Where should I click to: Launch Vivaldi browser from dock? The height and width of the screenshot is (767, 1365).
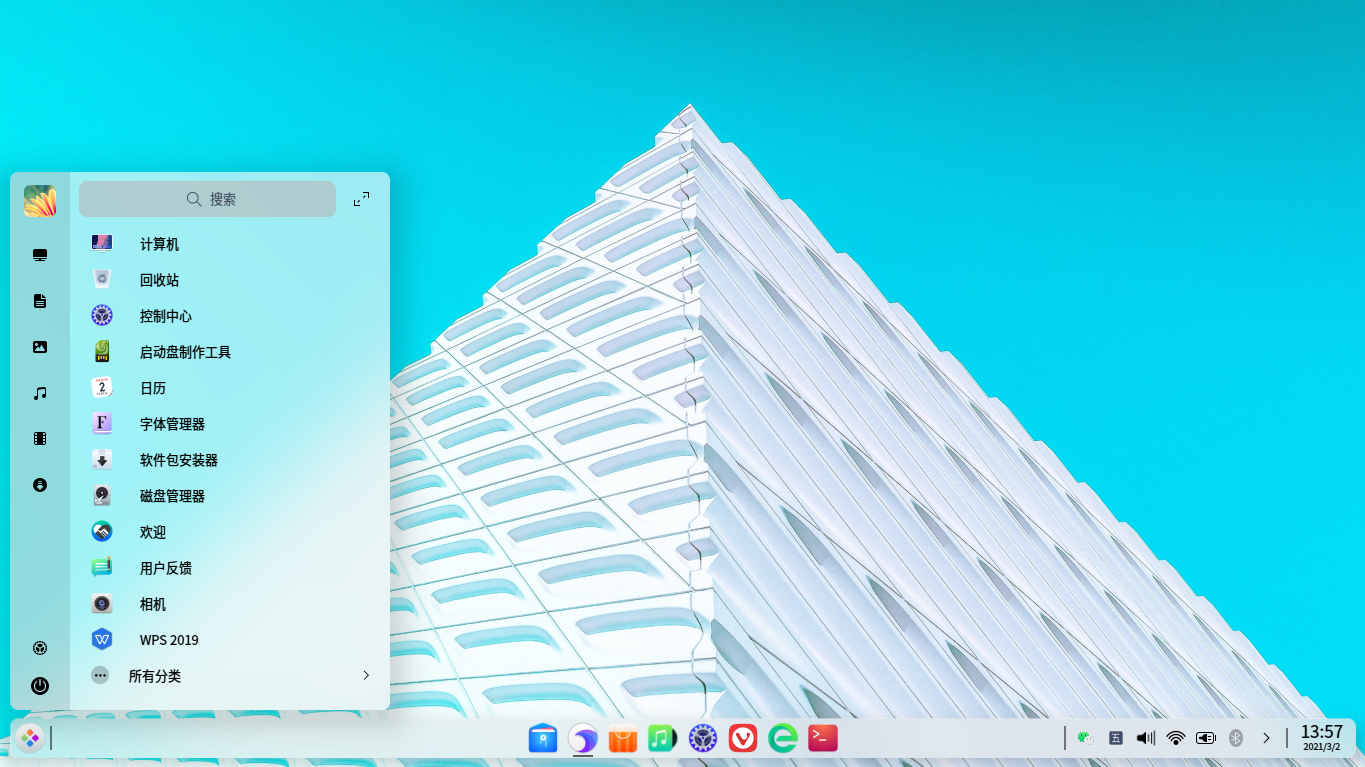click(743, 738)
